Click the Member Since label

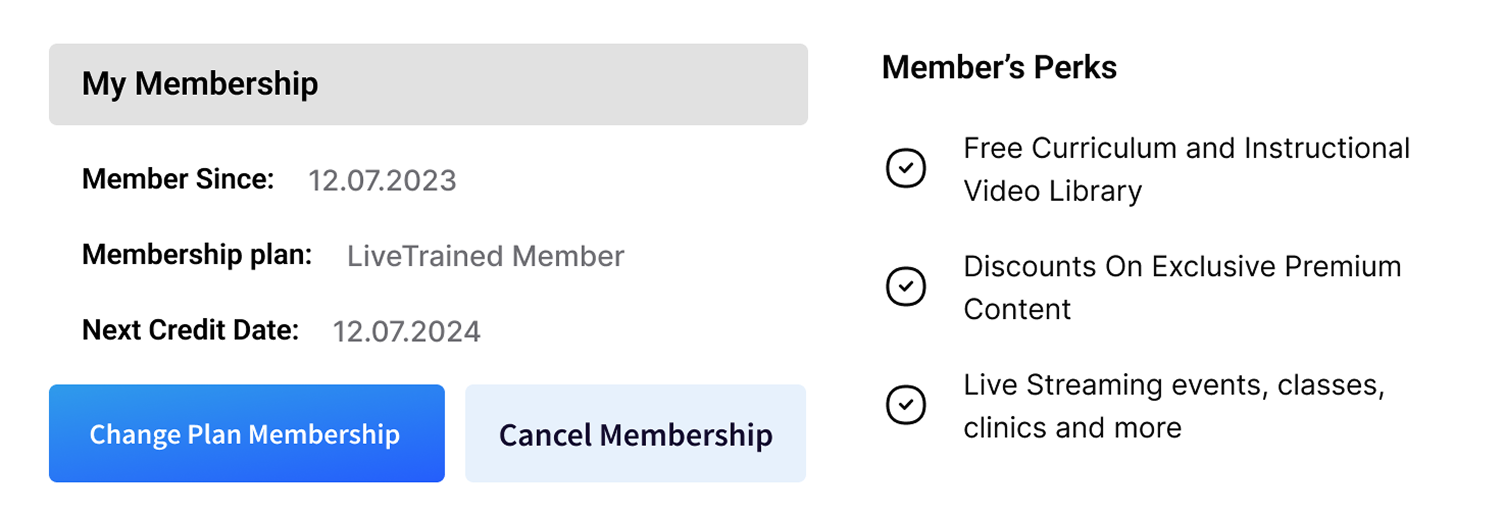tap(178, 179)
